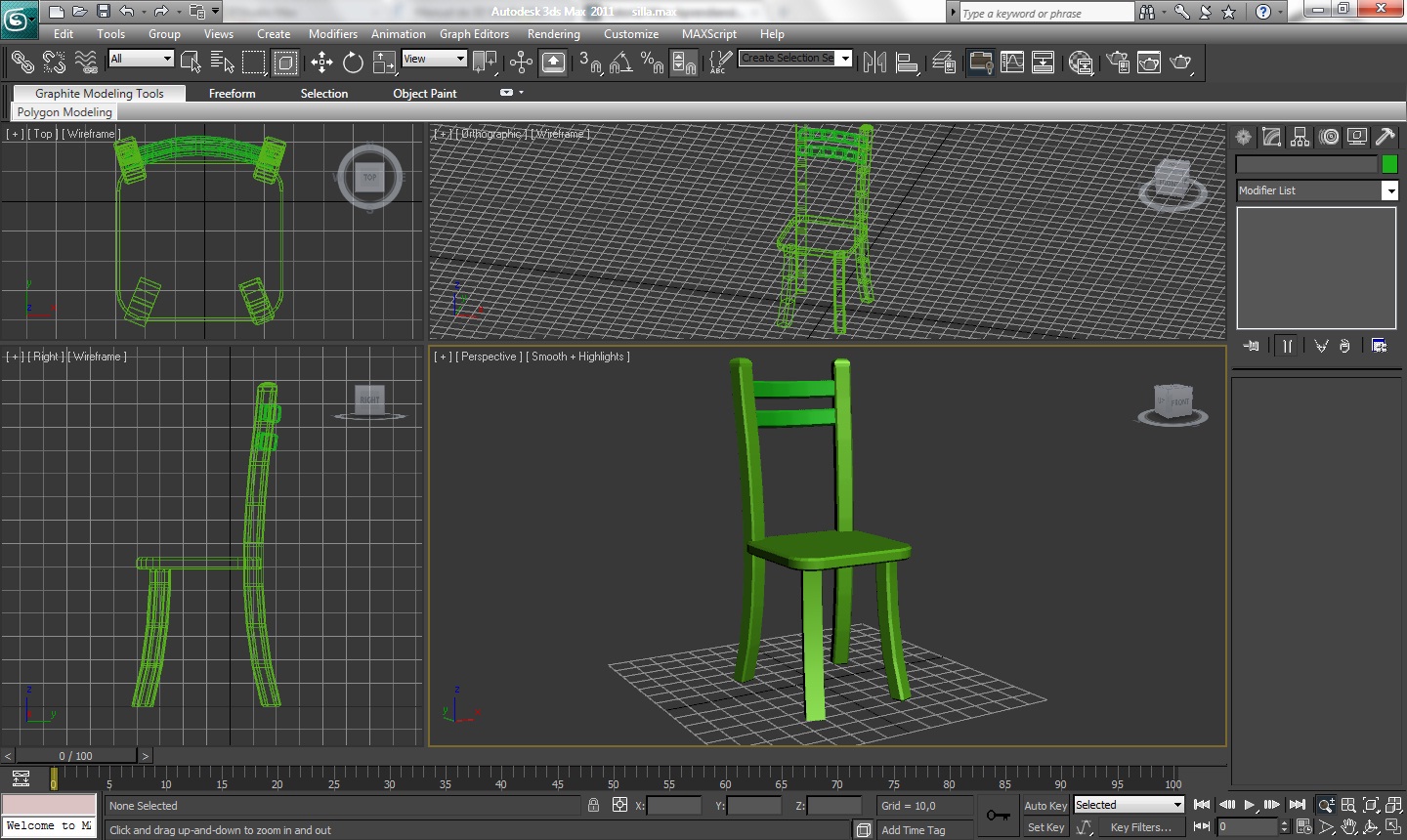1407x840 pixels.
Task: Expand the Modifier List dropdown
Action: [1389, 191]
